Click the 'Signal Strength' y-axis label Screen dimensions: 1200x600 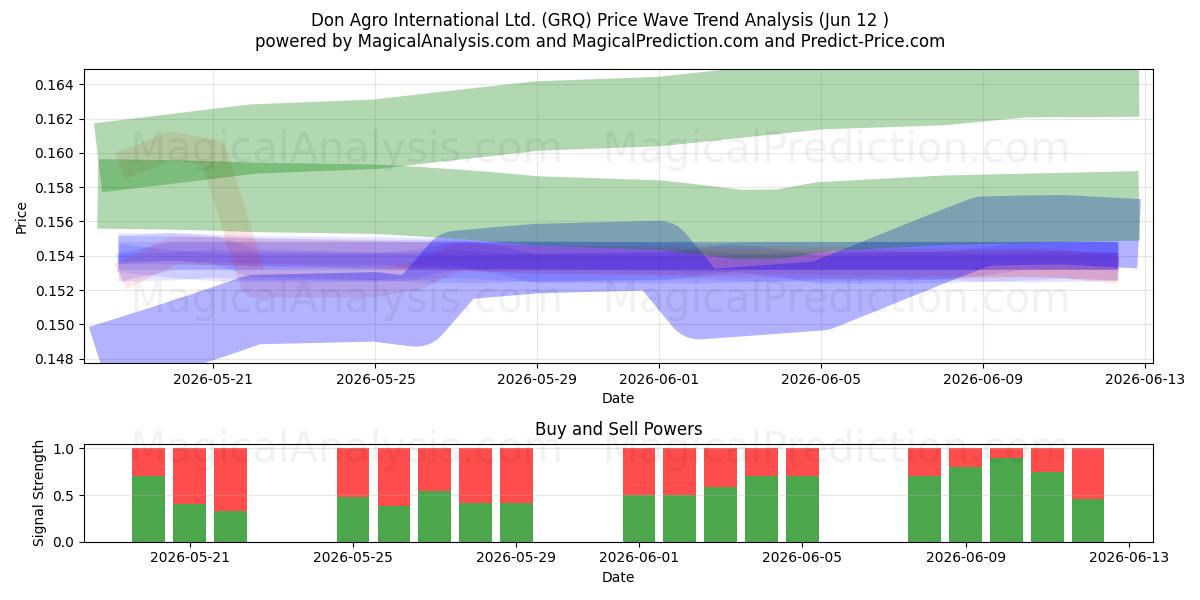(x=39, y=493)
